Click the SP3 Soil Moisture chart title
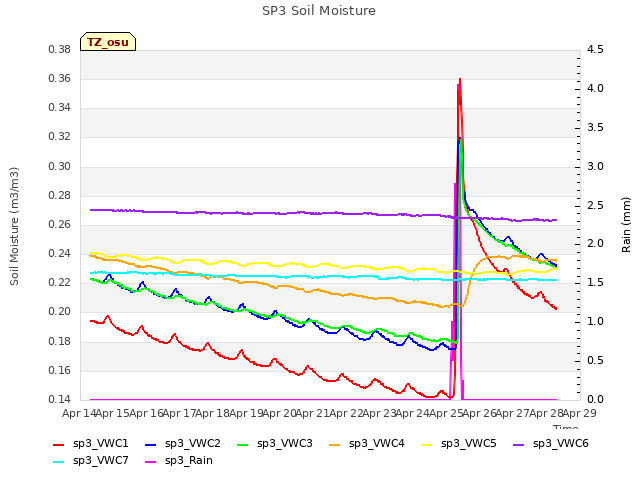The height and width of the screenshot is (480, 640). coord(319,11)
